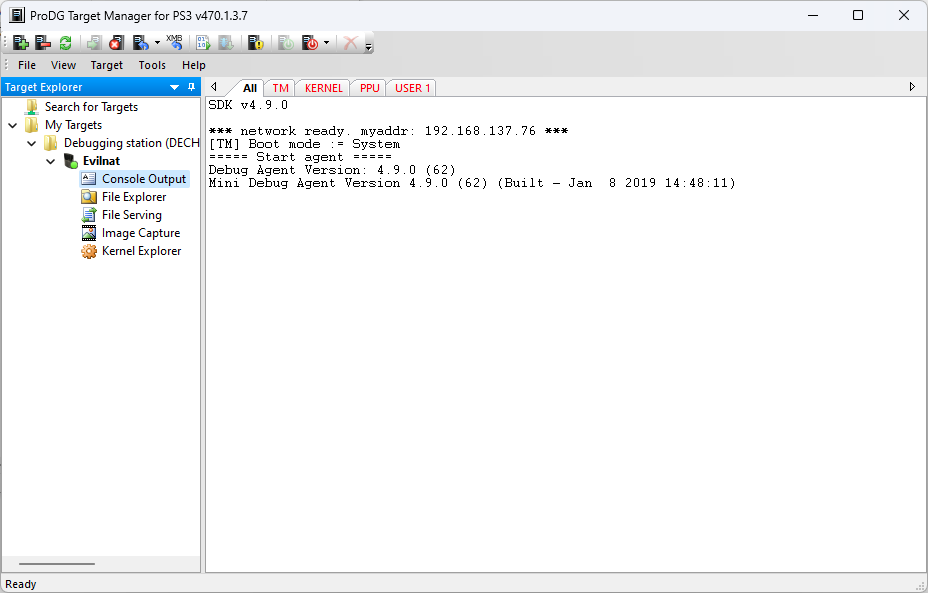
Task: Click the Search for Targets folder icon
Action: tap(31, 107)
